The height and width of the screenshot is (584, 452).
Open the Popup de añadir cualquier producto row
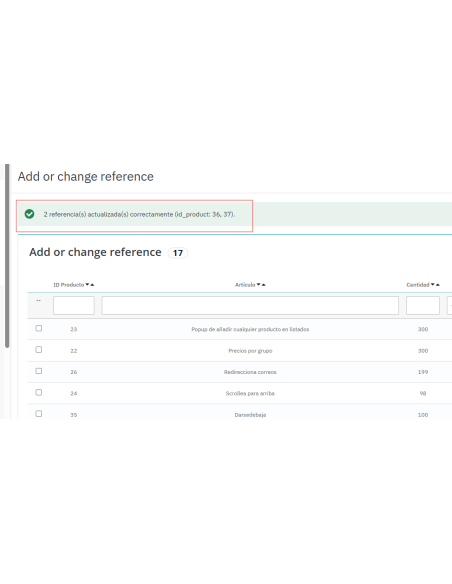coord(239,329)
